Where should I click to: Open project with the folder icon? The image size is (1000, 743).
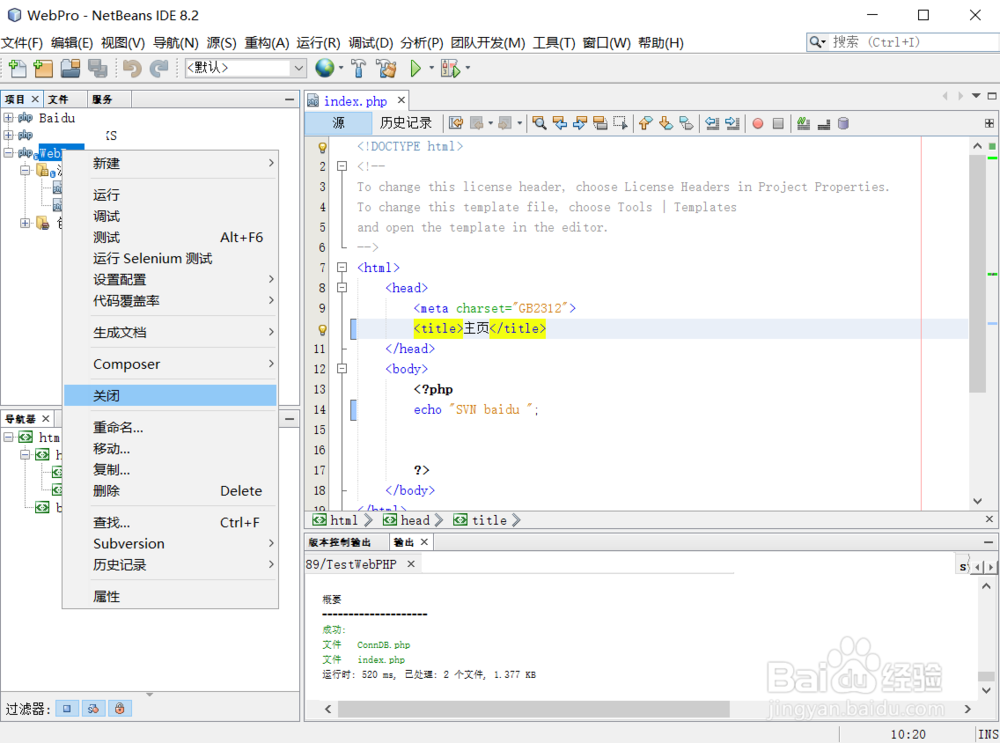coord(70,68)
